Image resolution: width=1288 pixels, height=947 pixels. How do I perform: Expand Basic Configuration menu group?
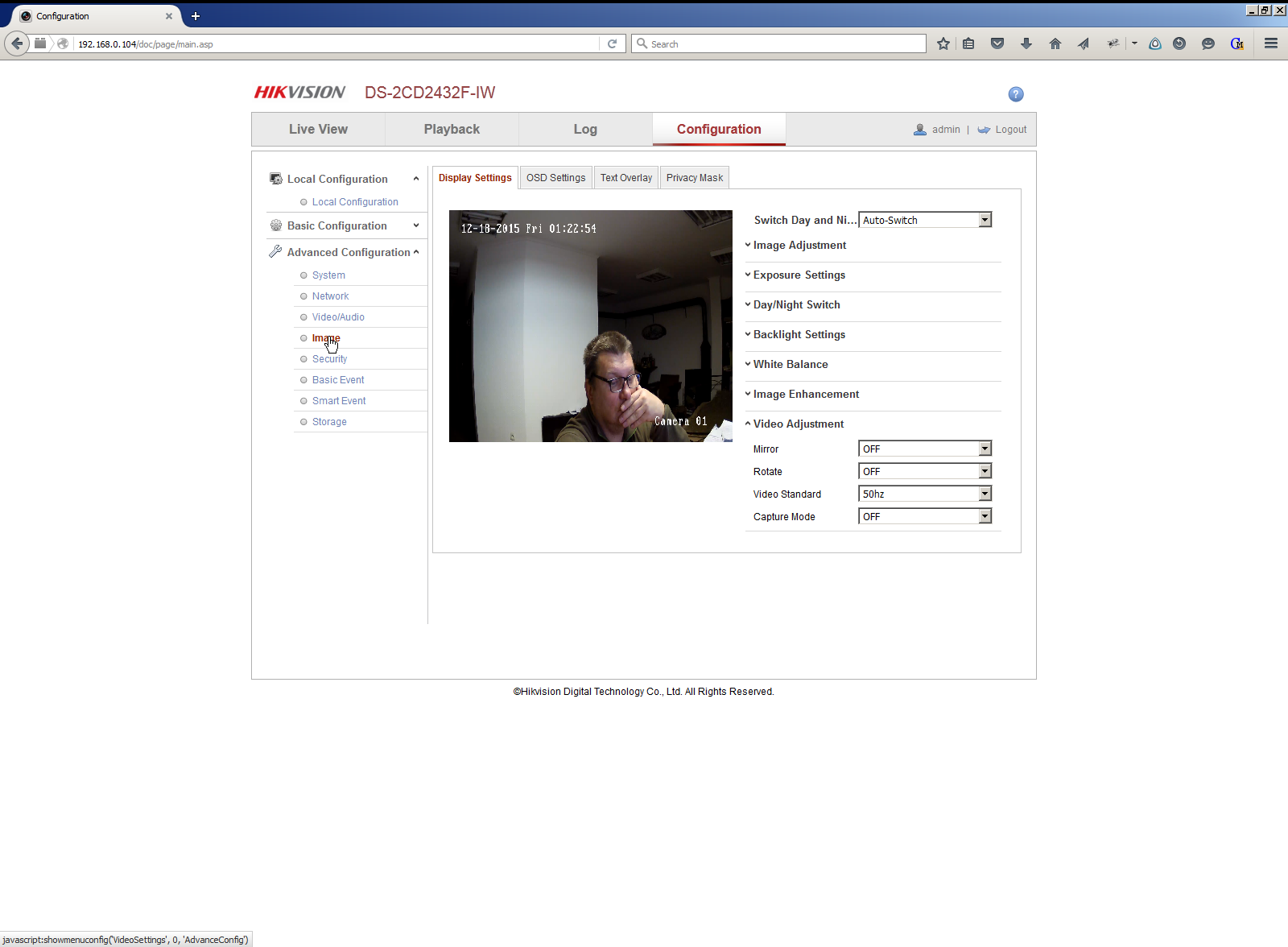point(346,225)
